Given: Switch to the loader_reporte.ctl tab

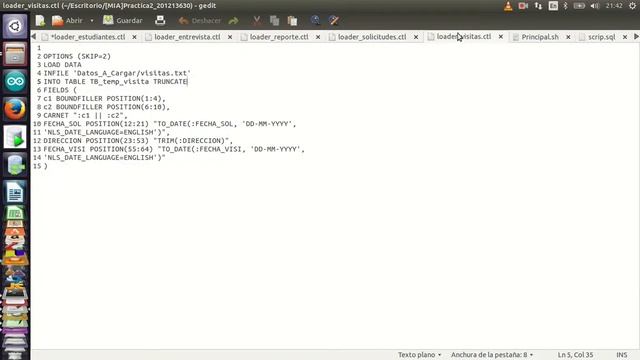Looking at the screenshot, I should tap(279, 37).
